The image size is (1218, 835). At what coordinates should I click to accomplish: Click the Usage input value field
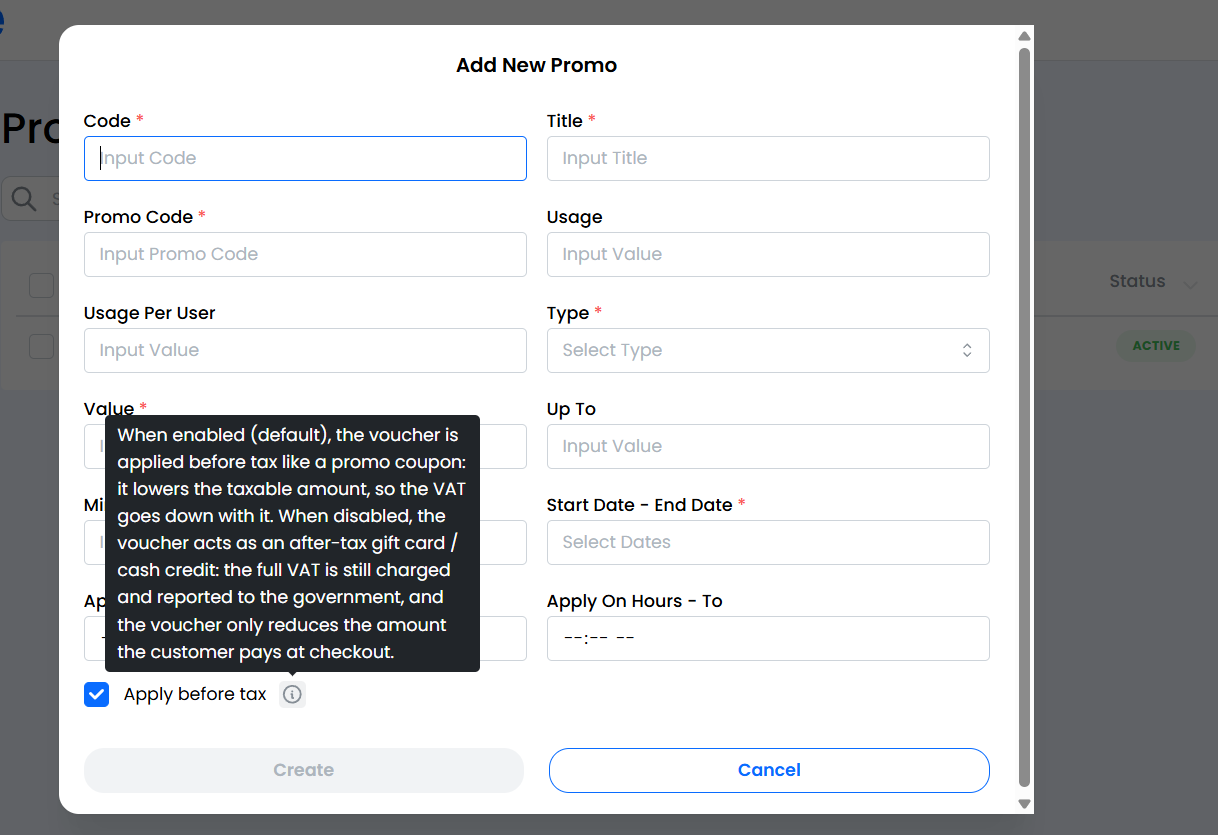768,254
